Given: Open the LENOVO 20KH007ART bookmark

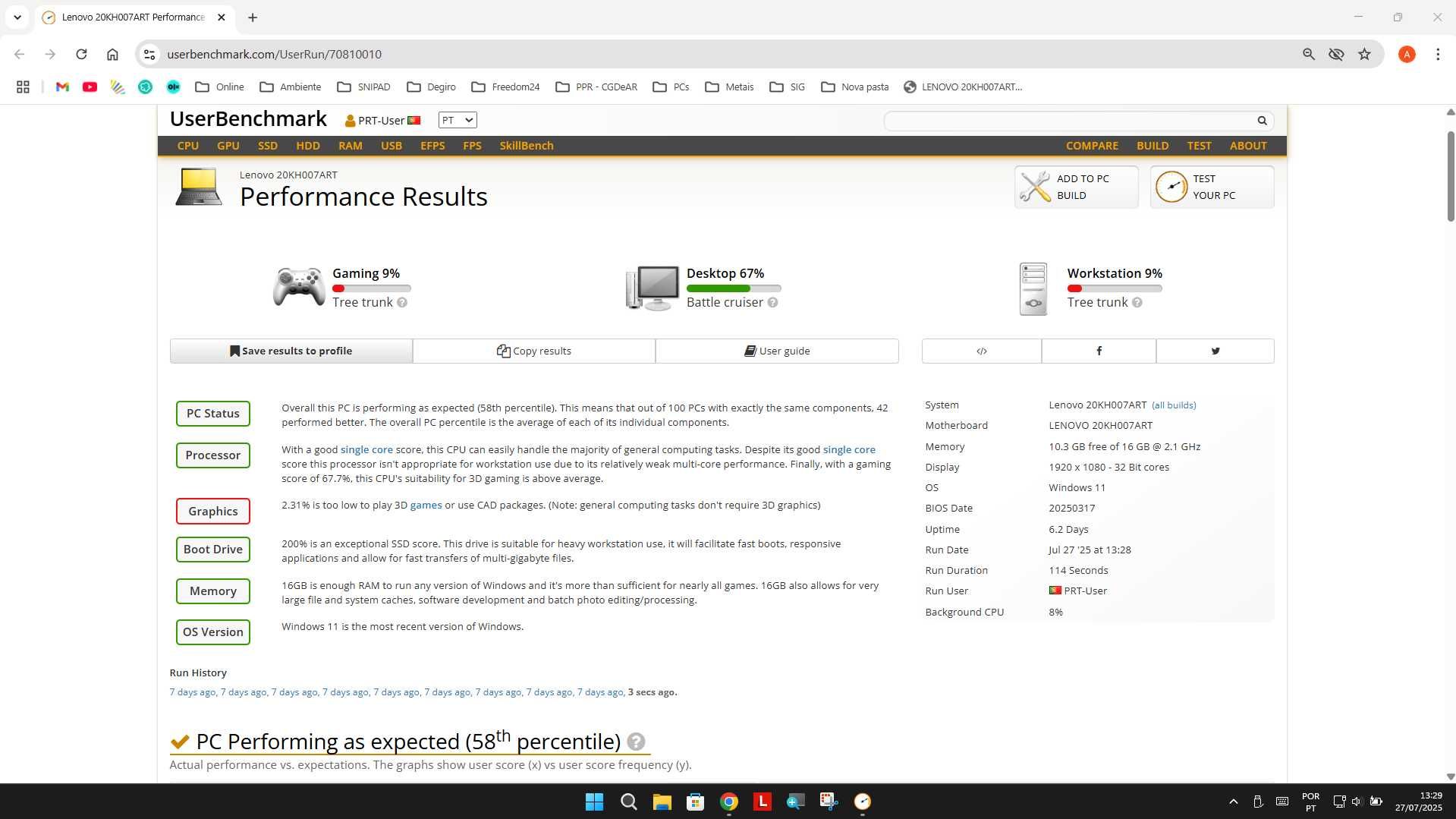Looking at the screenshot, I should 963,87.
